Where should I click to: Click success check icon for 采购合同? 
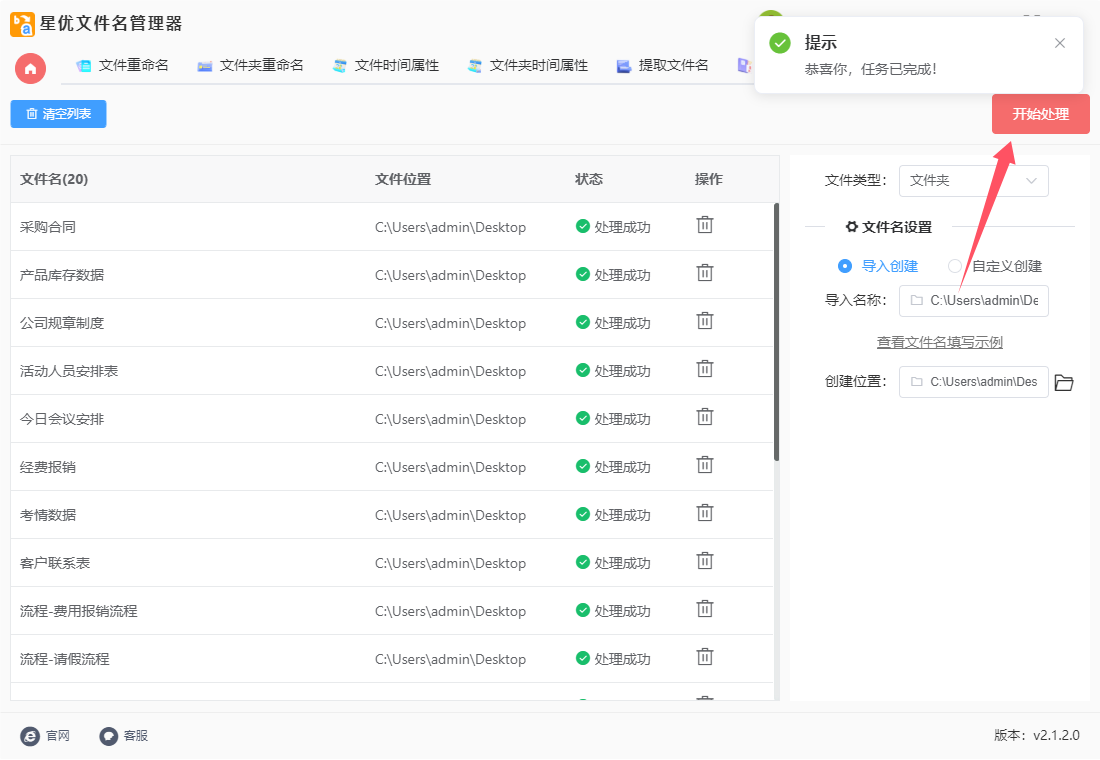click(582, 226)
